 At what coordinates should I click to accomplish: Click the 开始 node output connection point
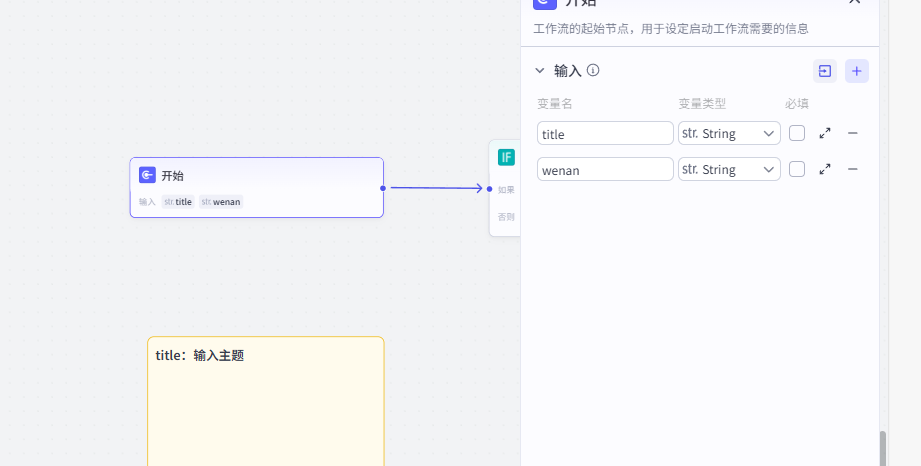[383, 187]
